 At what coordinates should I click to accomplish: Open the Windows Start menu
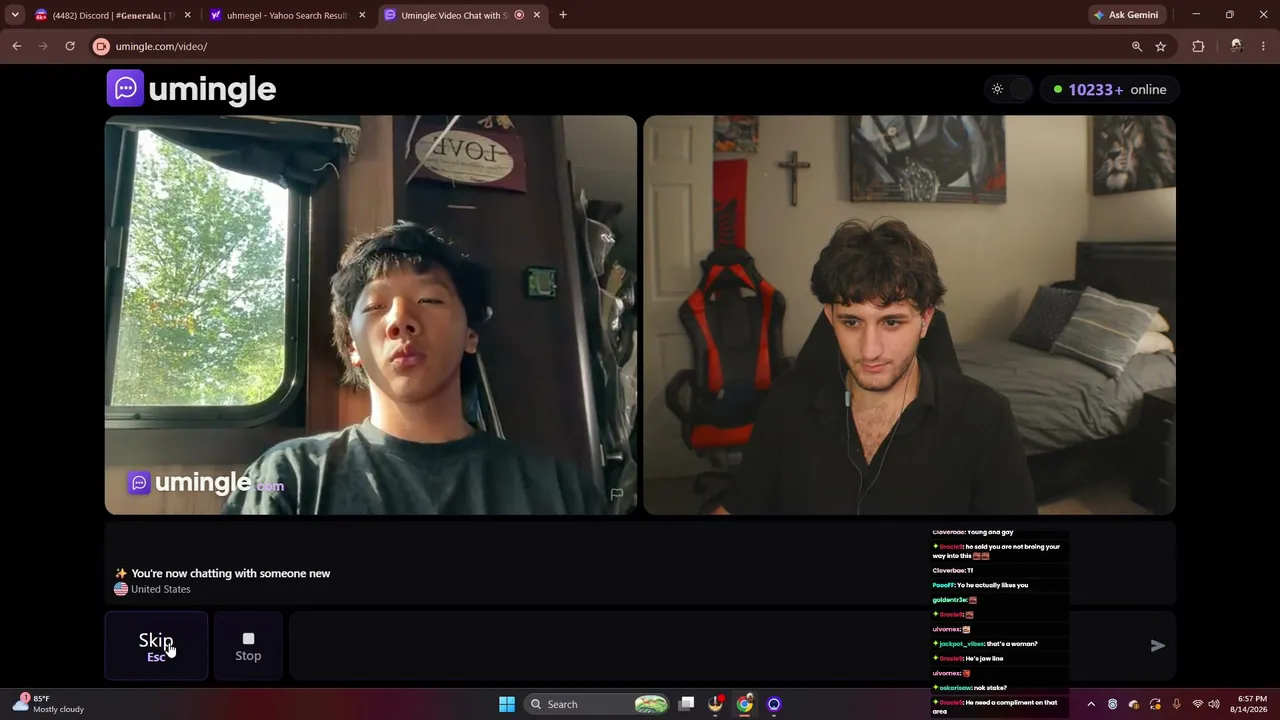click(x=507, y=704)
